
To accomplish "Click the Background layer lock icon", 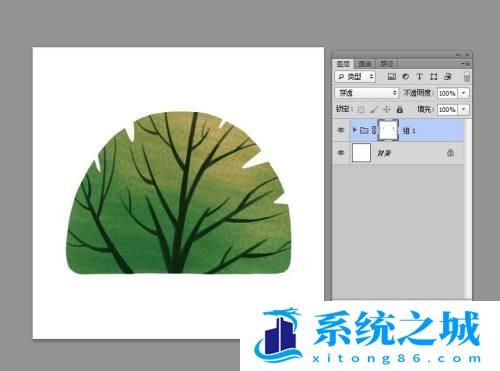I will click(450, 153).
